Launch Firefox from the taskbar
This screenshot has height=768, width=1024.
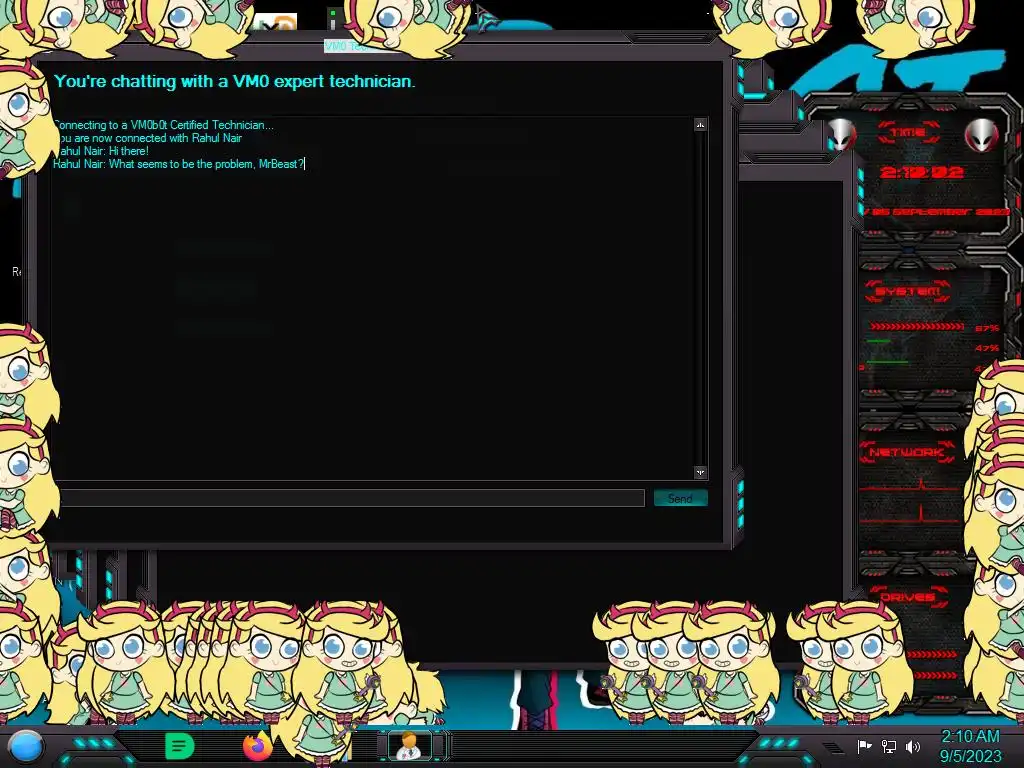(257, 746)
